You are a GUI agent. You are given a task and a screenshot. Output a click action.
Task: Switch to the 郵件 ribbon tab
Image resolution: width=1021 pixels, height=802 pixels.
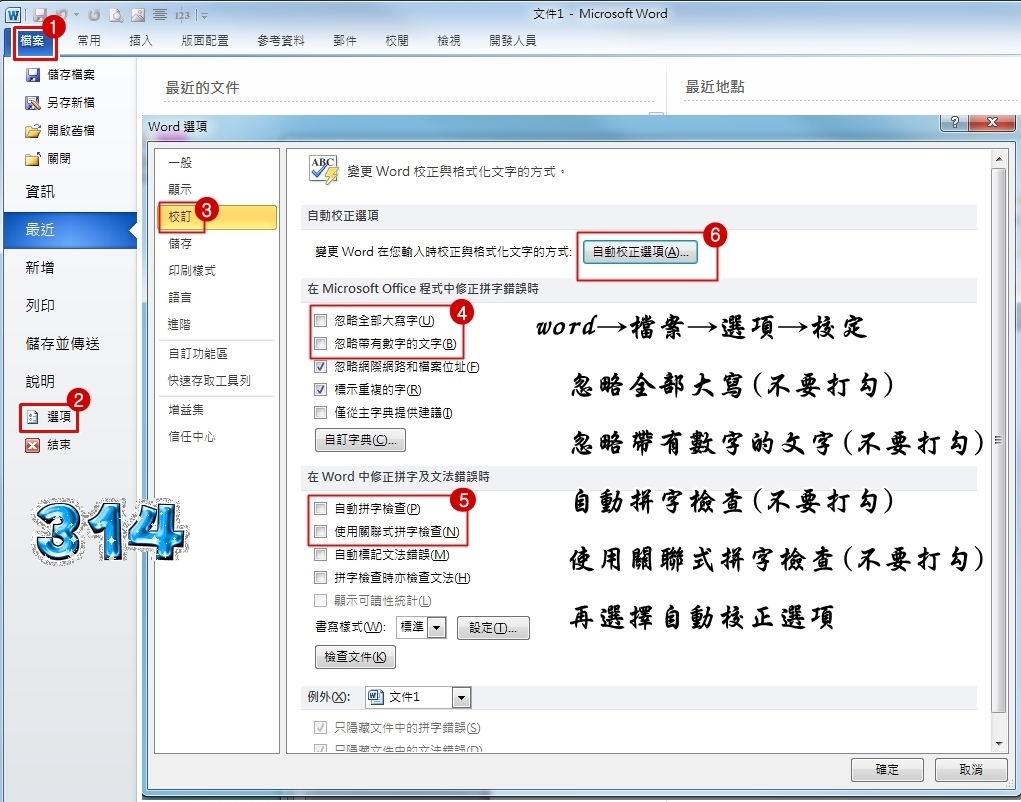345,41
